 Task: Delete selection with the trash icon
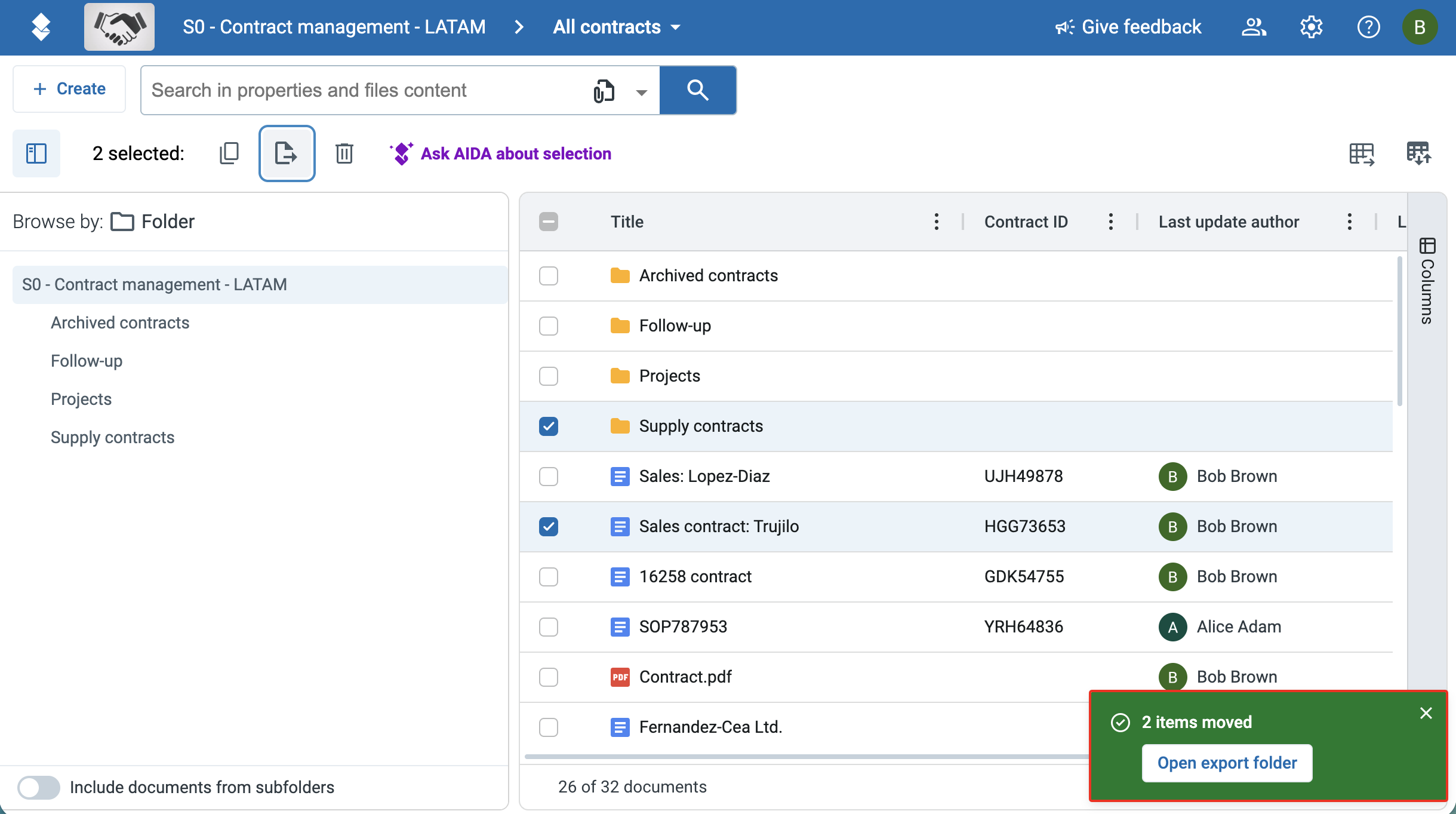coord(344,153)
